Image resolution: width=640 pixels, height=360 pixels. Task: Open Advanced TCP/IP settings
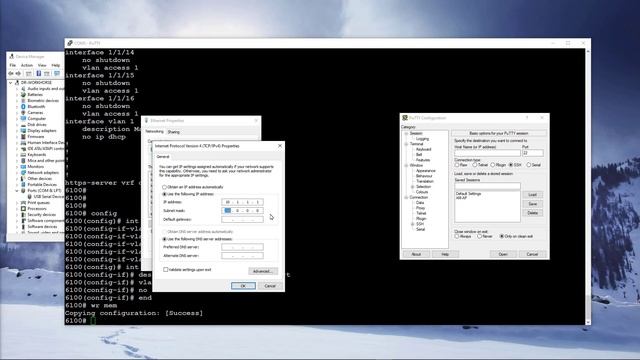(263, 271)
